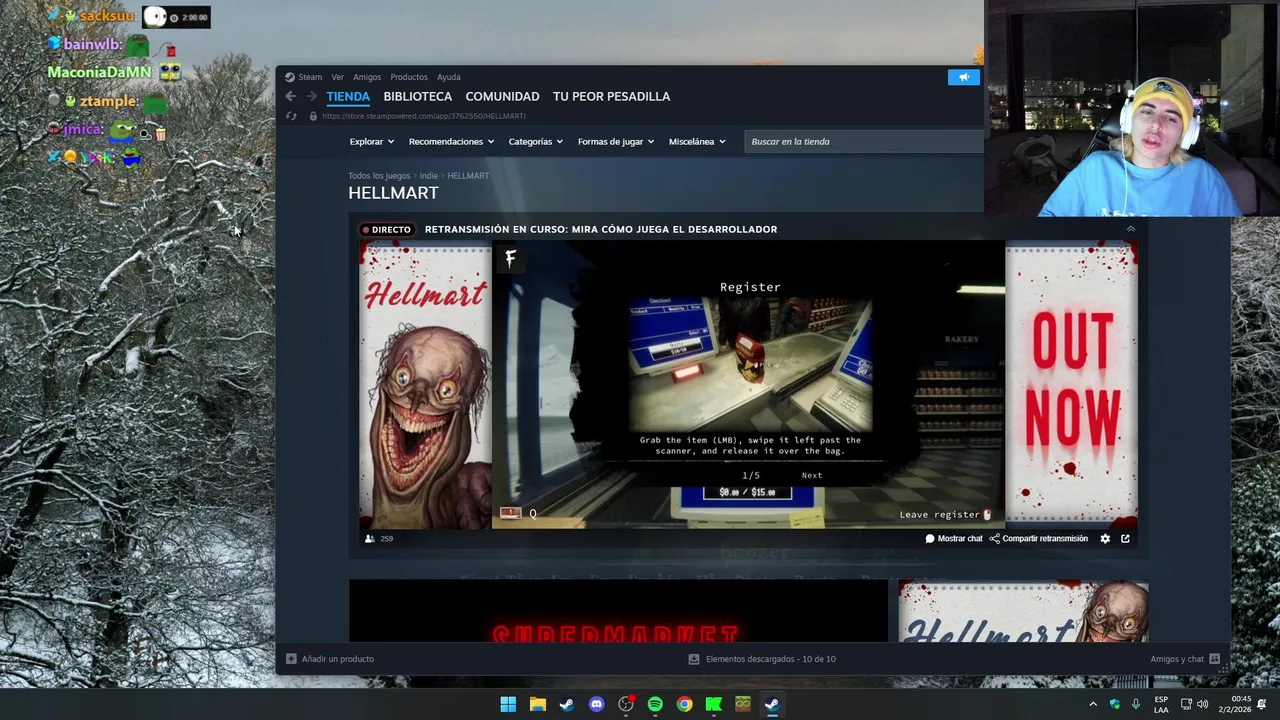The height and width of the screenshot is (720, 1280).
Task: Expand the Recomendaciones dropdown
Action: point(451,142)
